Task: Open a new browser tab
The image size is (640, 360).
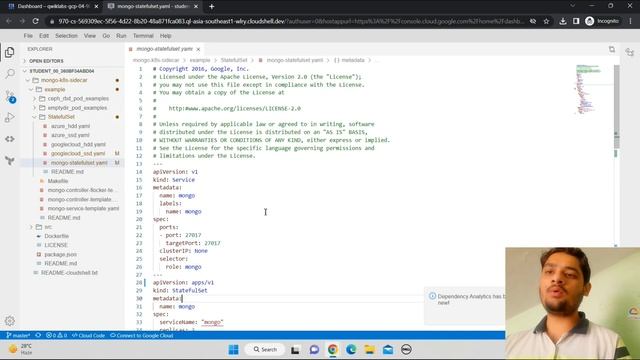Action: click(211, 7)
